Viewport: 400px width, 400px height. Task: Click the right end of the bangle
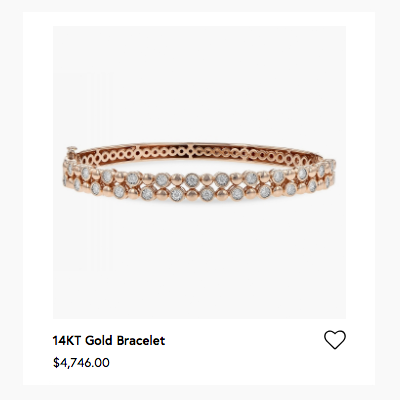coord(328,173)
